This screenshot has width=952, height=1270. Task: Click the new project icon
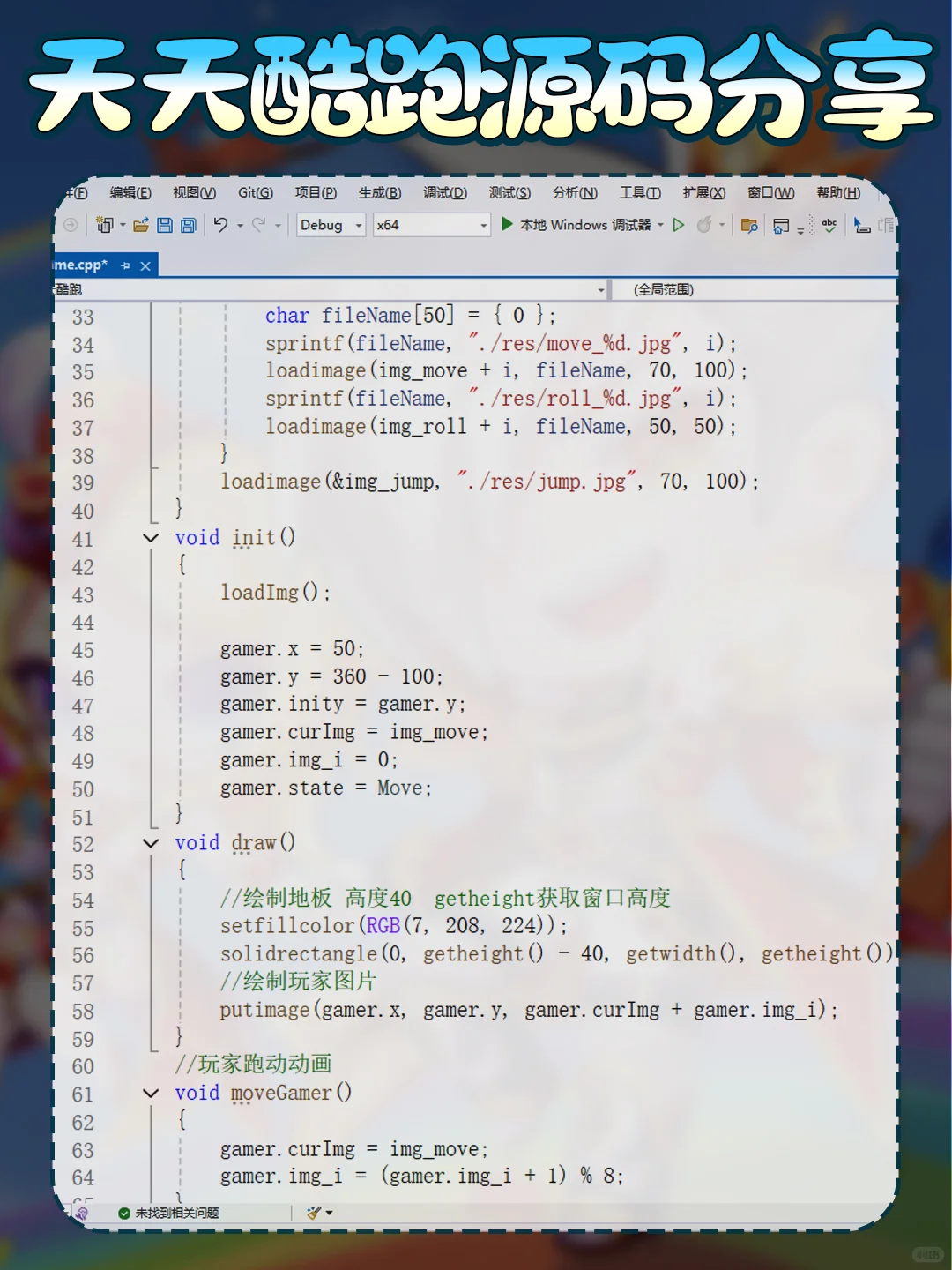pyautogui.click(x=105, y=225)
